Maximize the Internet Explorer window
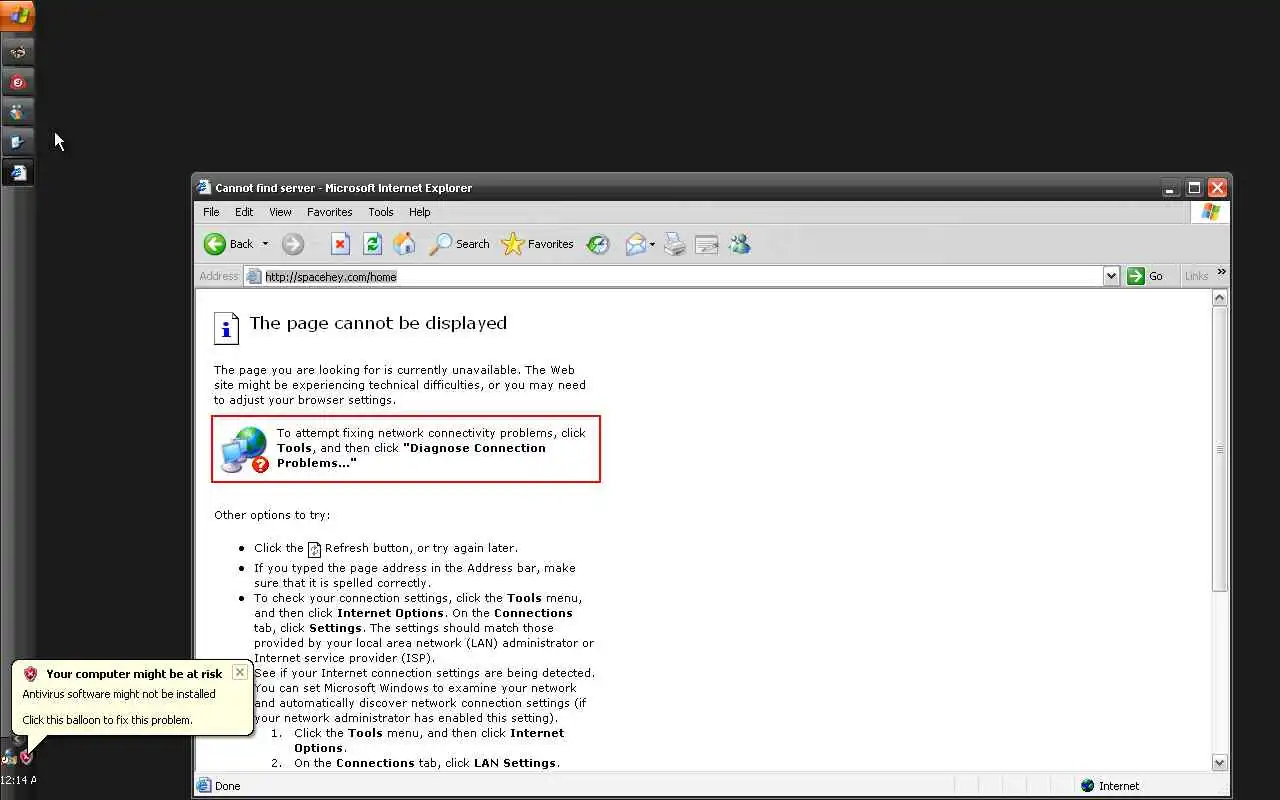This screenshot has width=1280, height=800. [x=1194, y=188]
